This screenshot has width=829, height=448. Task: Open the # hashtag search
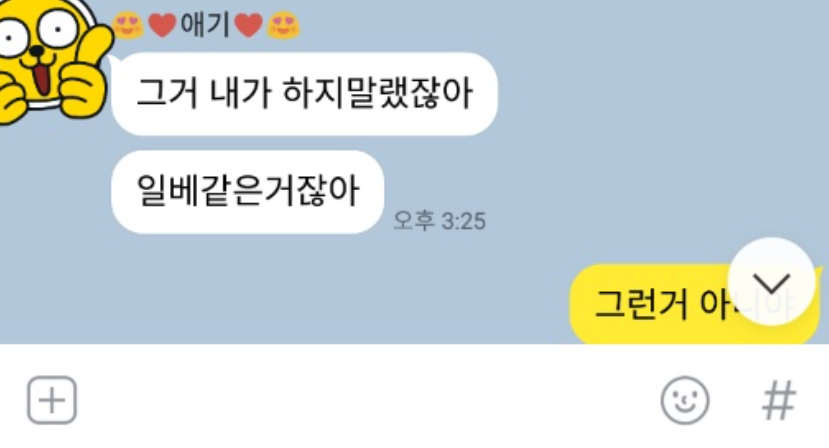pyautogui.click(x=779, y=400)
